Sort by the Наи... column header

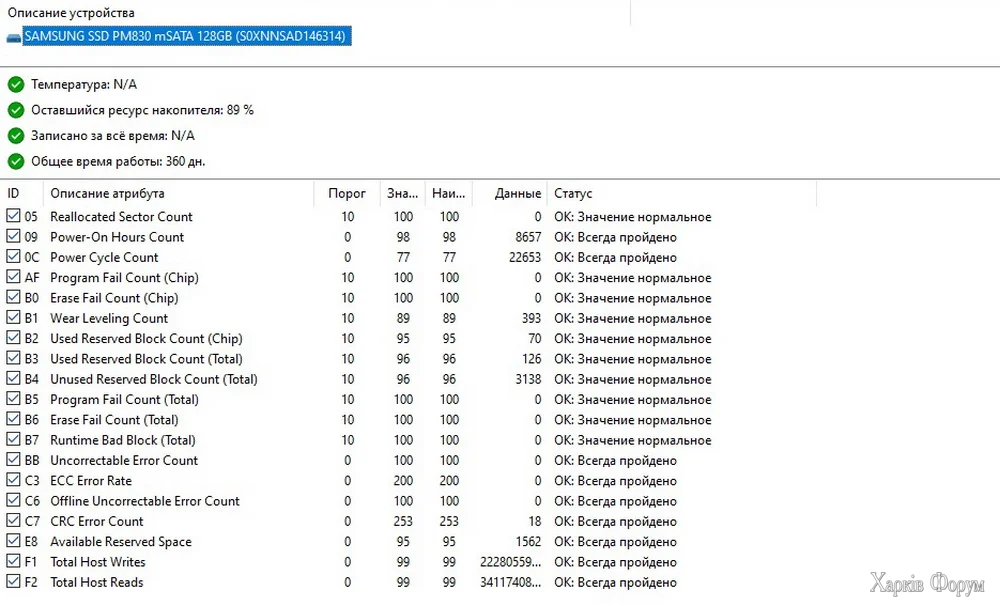pos(448,193)
